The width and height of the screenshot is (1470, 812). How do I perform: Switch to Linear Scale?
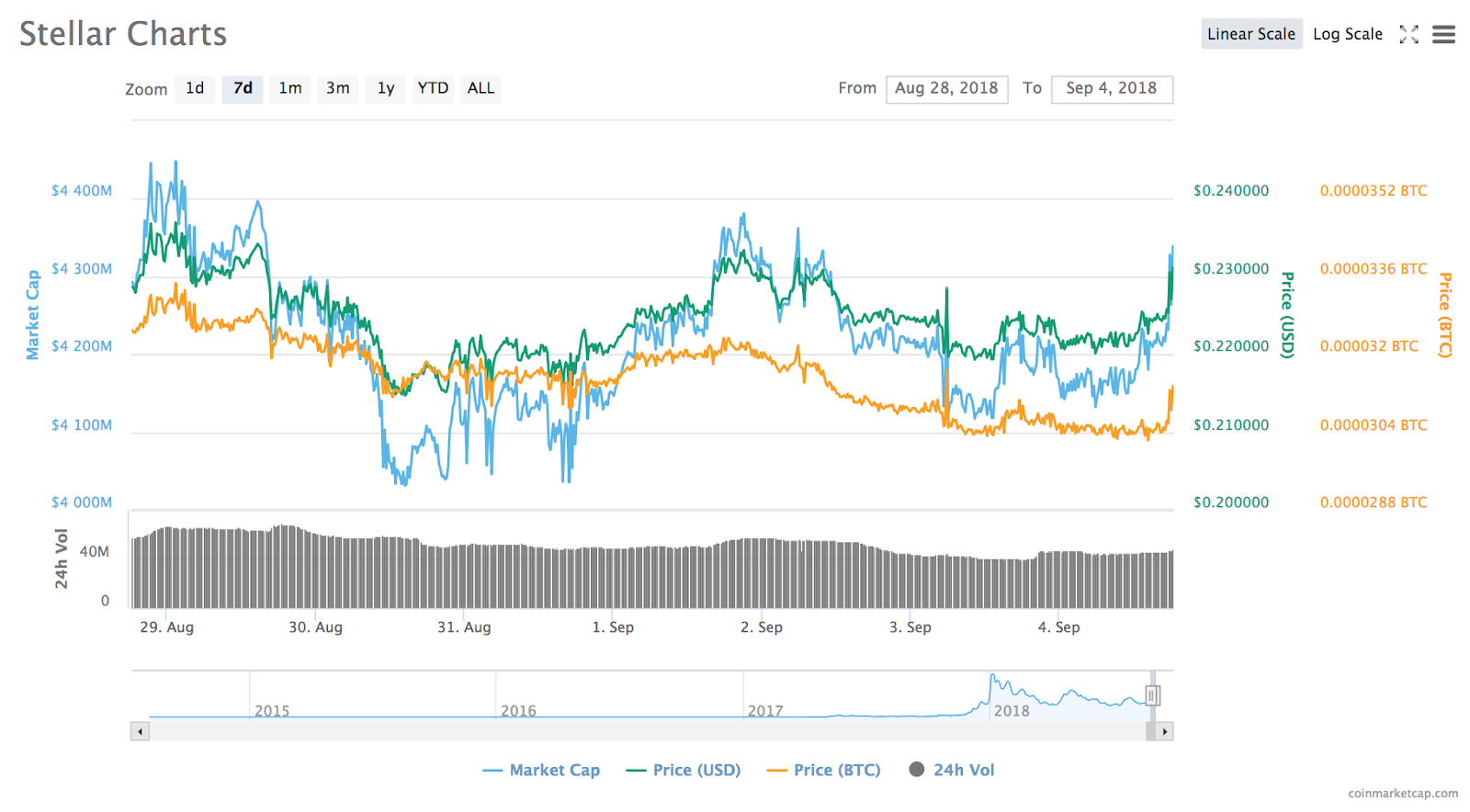pos(1251,34)
